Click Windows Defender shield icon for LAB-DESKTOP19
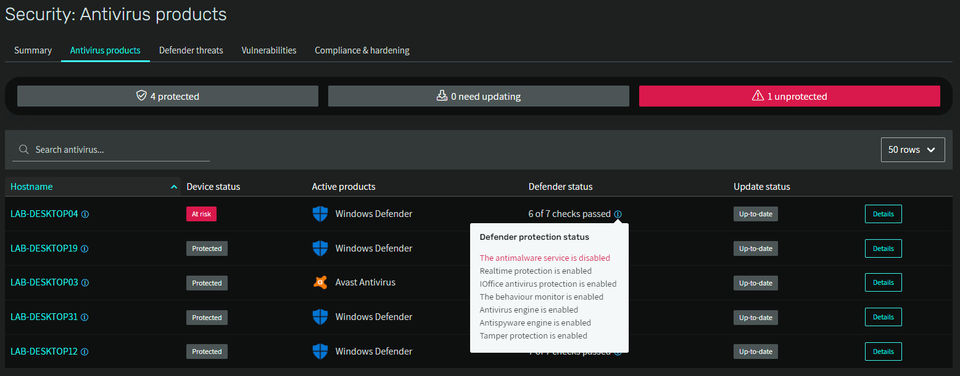 [x=320, y=248]
